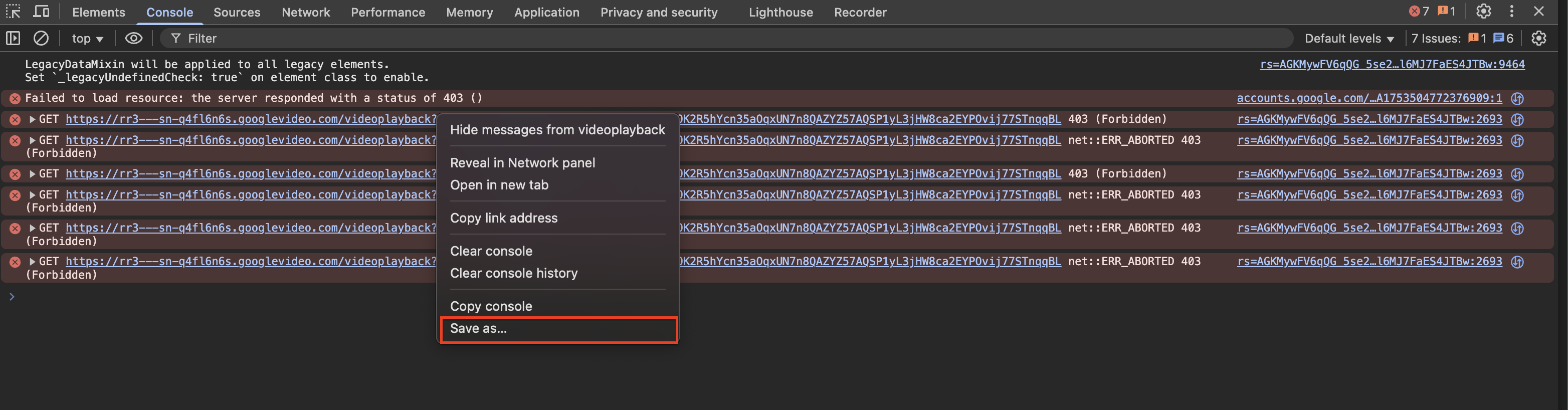Toggle the device toolbar icon
Viewport: 1568px width, 410px height.
42,12
